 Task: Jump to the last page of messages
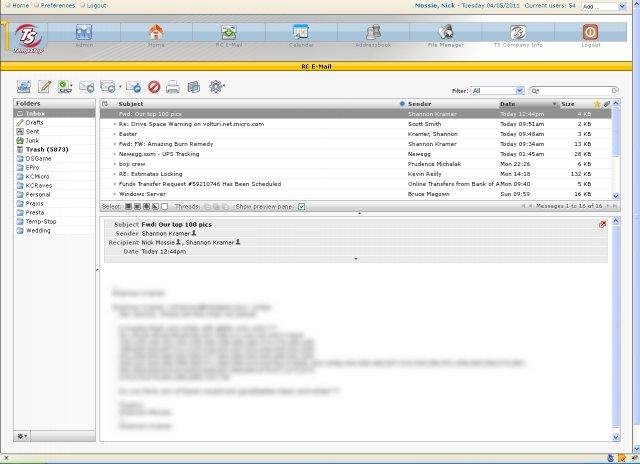614,206
